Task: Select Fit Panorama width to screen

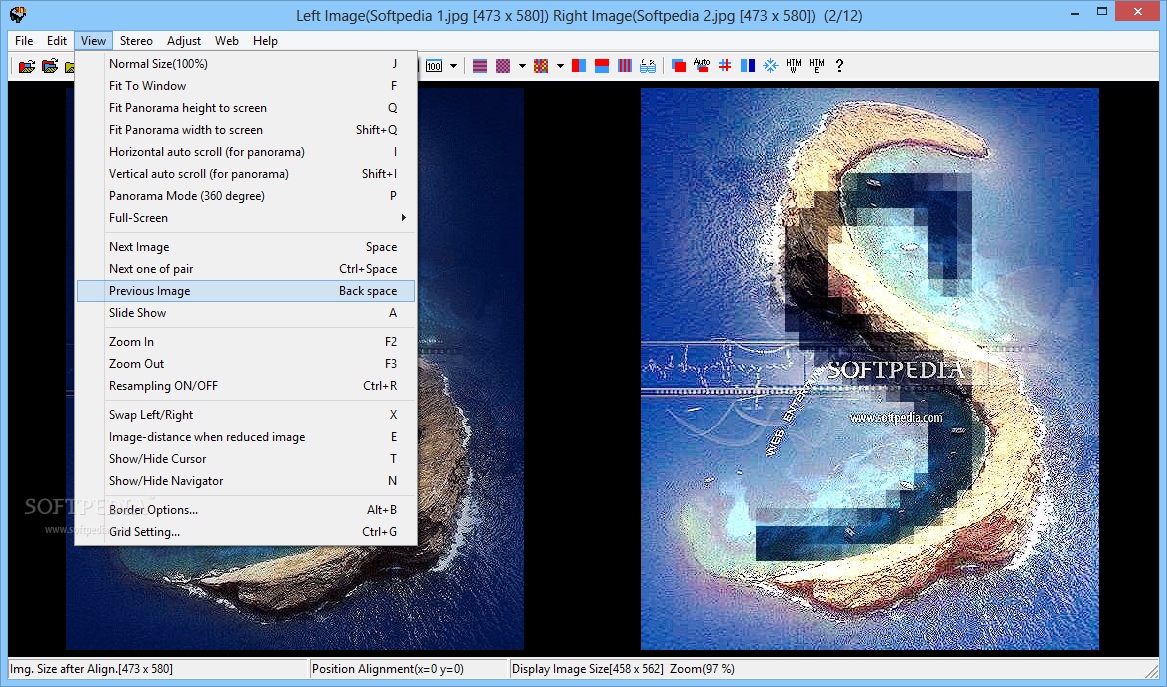Action: point(246,130)
